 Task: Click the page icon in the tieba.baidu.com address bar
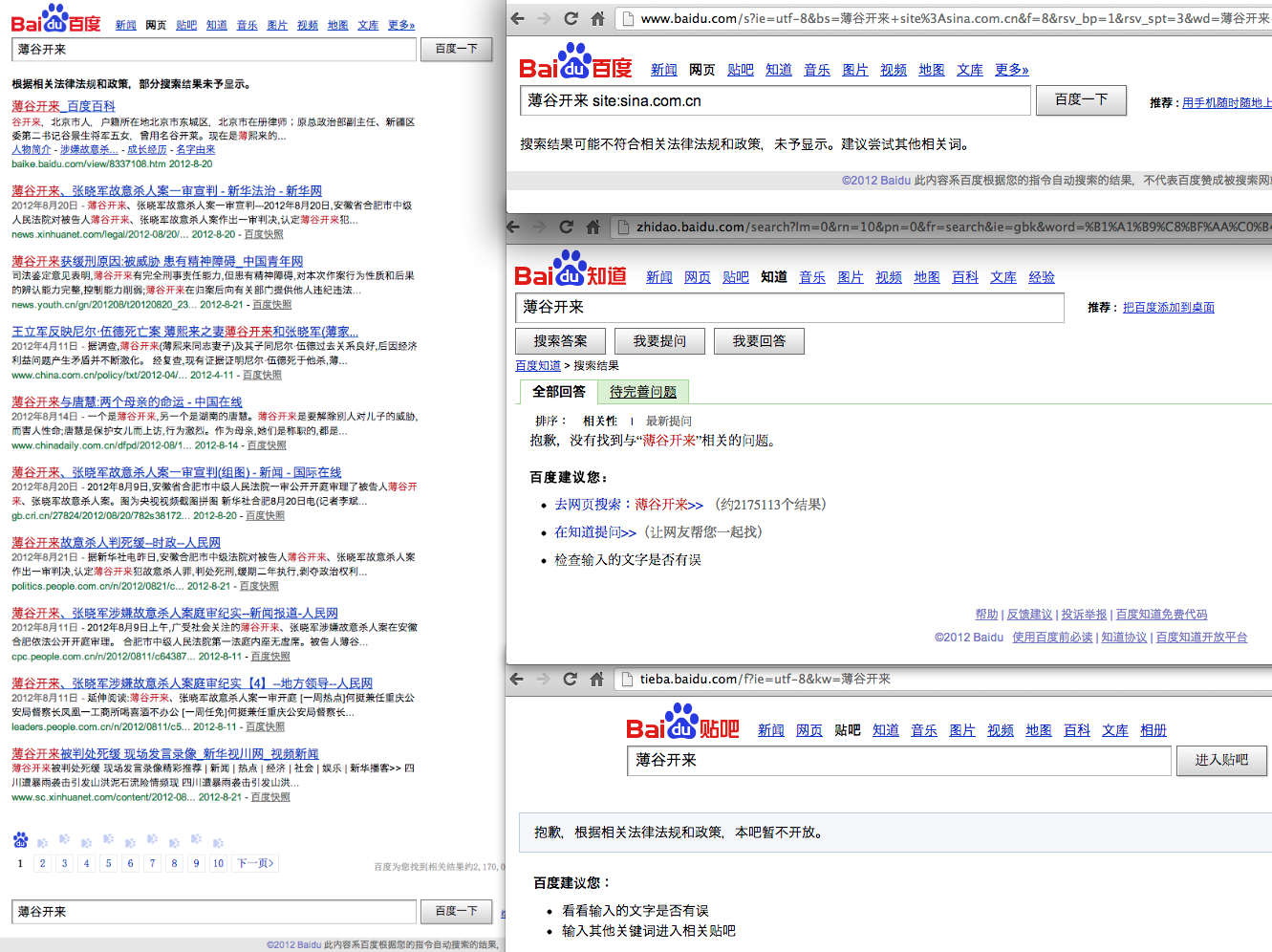[x=627, y=679]
